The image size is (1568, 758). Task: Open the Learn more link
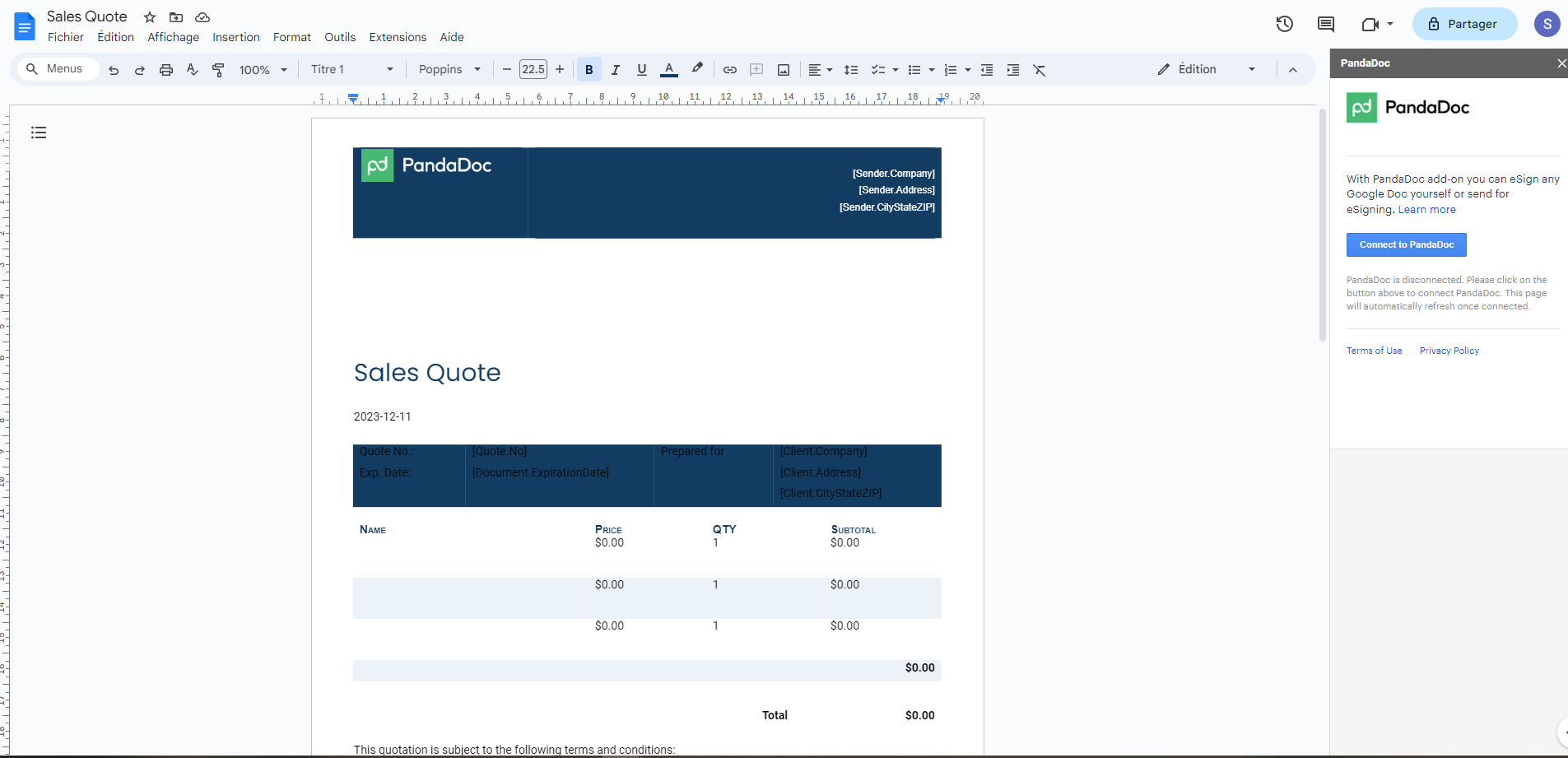click(x=1426, y=209)
